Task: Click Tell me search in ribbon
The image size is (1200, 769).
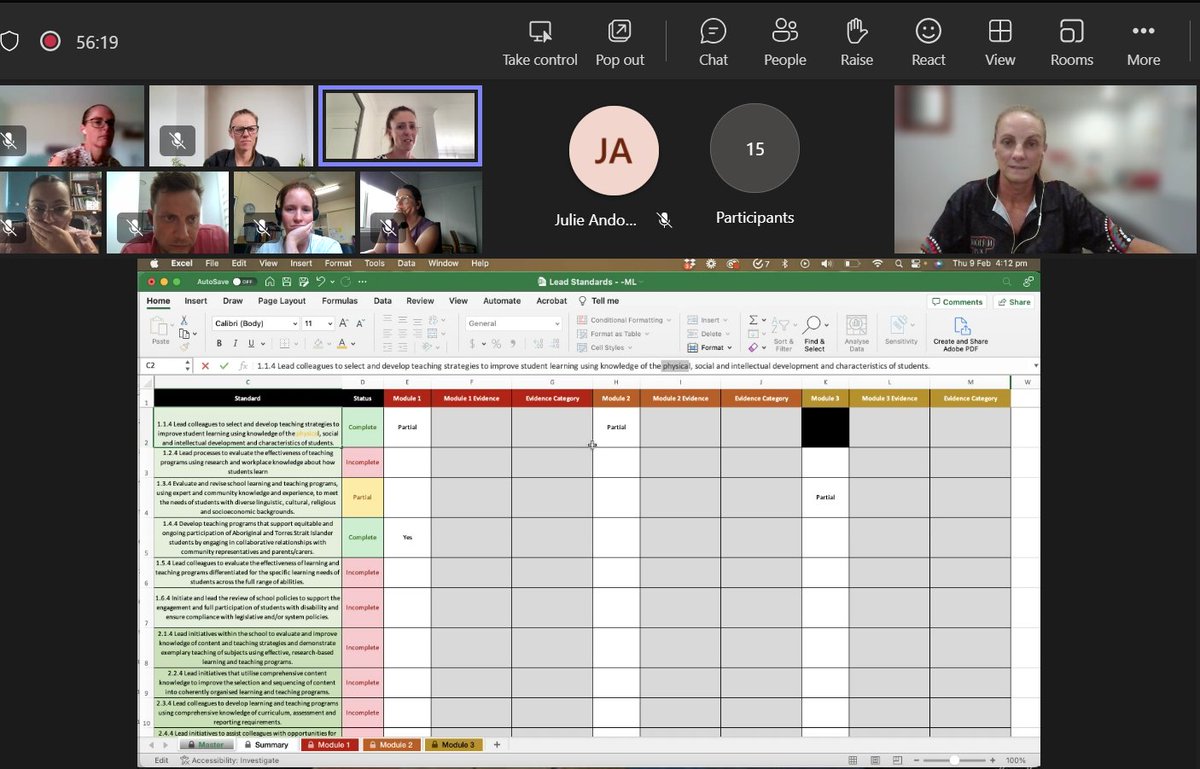Action: click(x=598, y=301)
